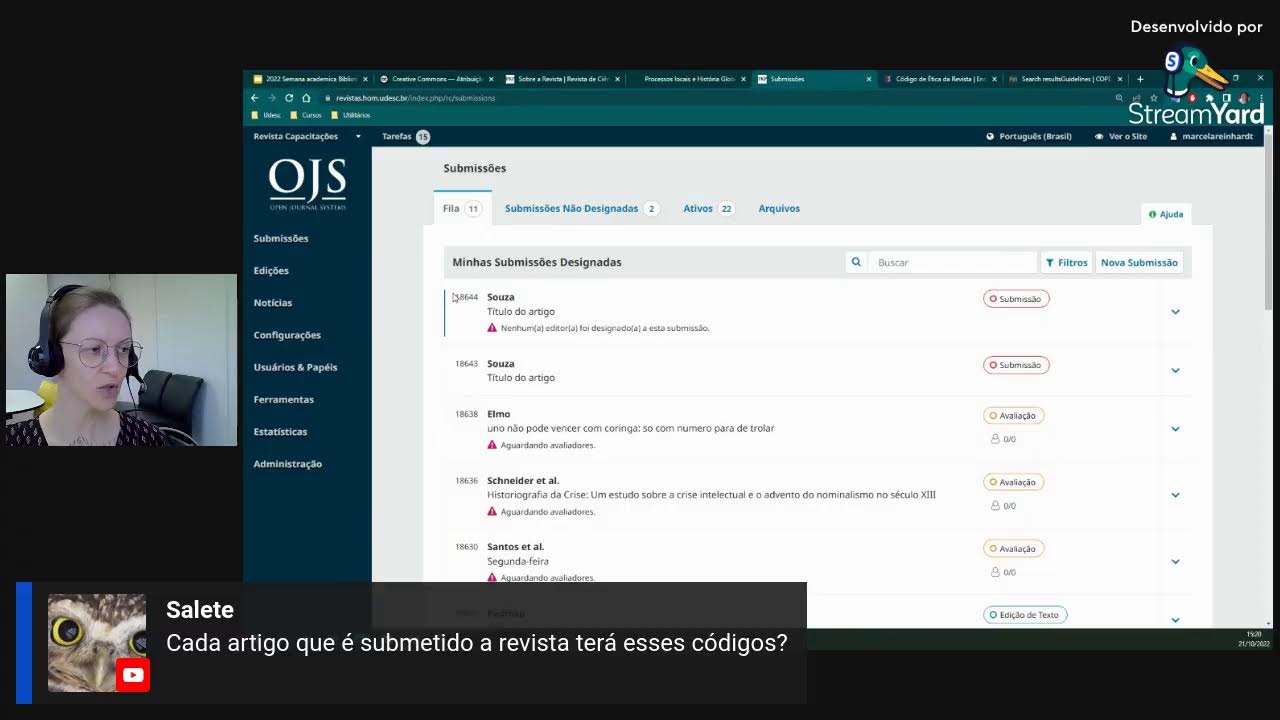The height and width of the screenshot is (720, 1280).
Task: Click the YouTube icon on the comment overlay
Action: (132, 675)
